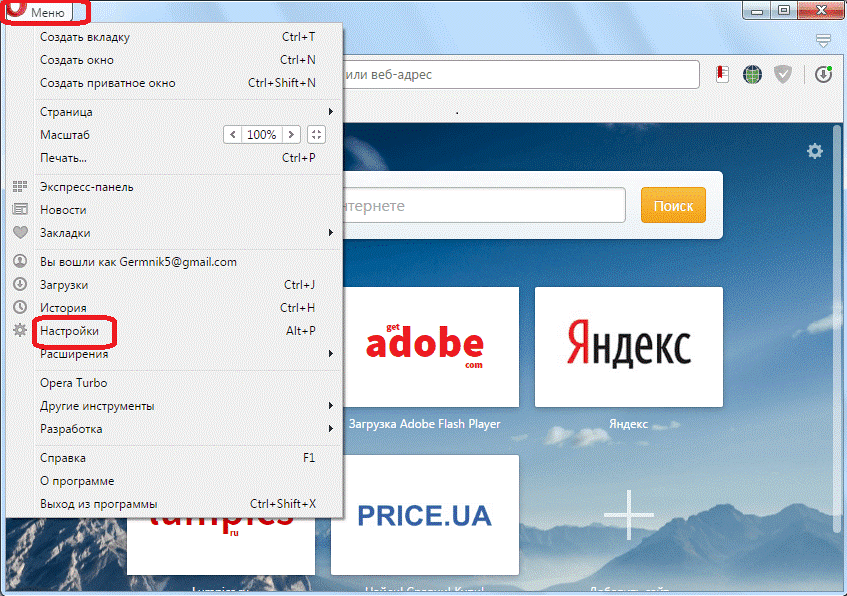Toggle Opera Turbo mode in menu
The height and width of the screenshot is (596, 847).
pyautogui.click(x=74, y=383)
